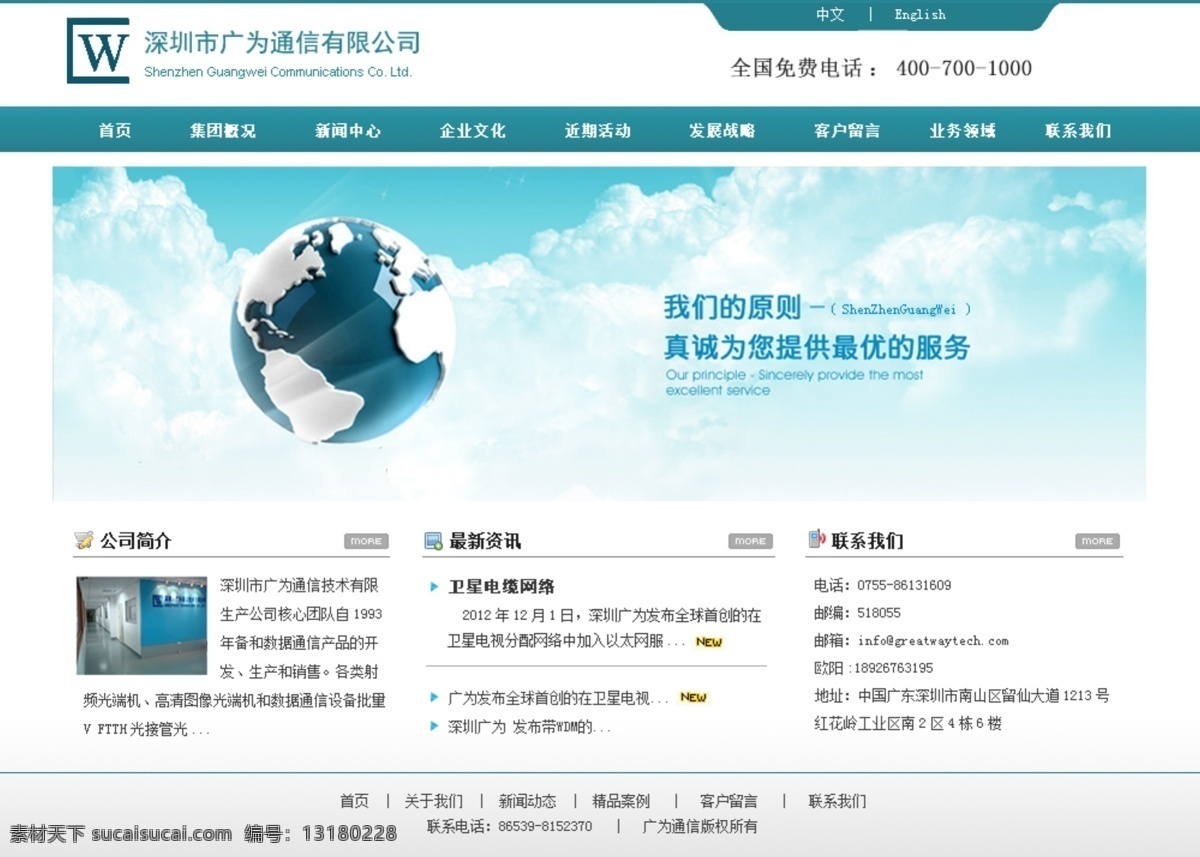Screen dimensions: 1200x857
Task: Click MORE button in 公司简介 section
Action: point(366,541)
